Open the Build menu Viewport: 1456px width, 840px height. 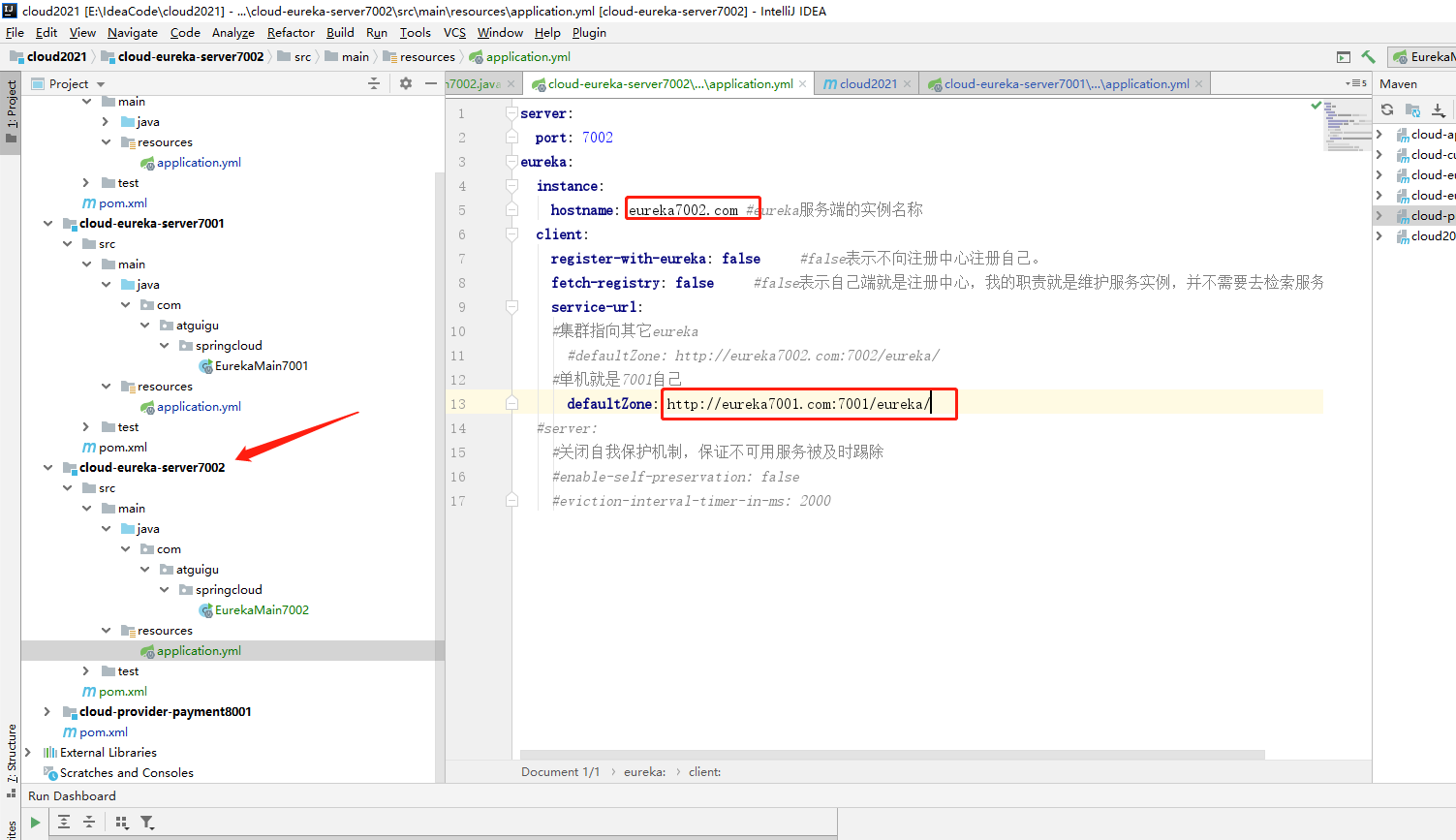[x=340, y=32]
